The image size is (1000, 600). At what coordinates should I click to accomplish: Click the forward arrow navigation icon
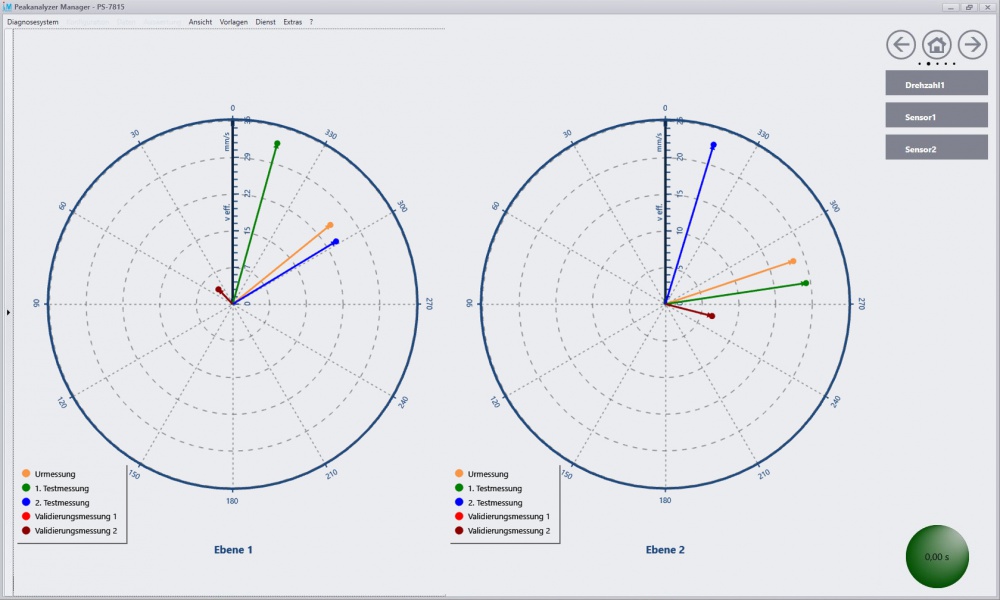coord(972,44)
